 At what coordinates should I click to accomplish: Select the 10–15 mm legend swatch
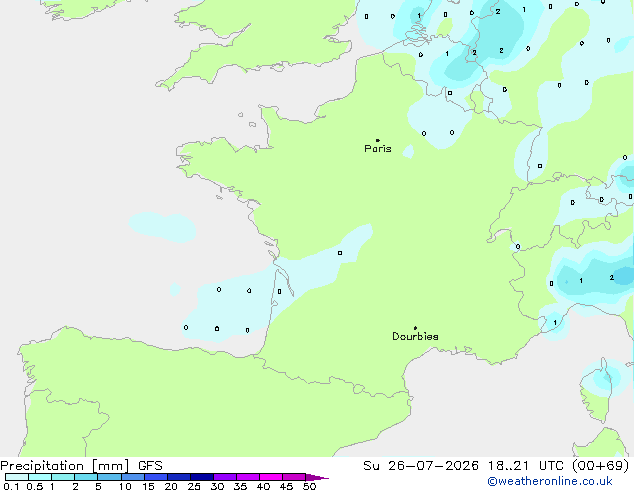pos(132,477)
